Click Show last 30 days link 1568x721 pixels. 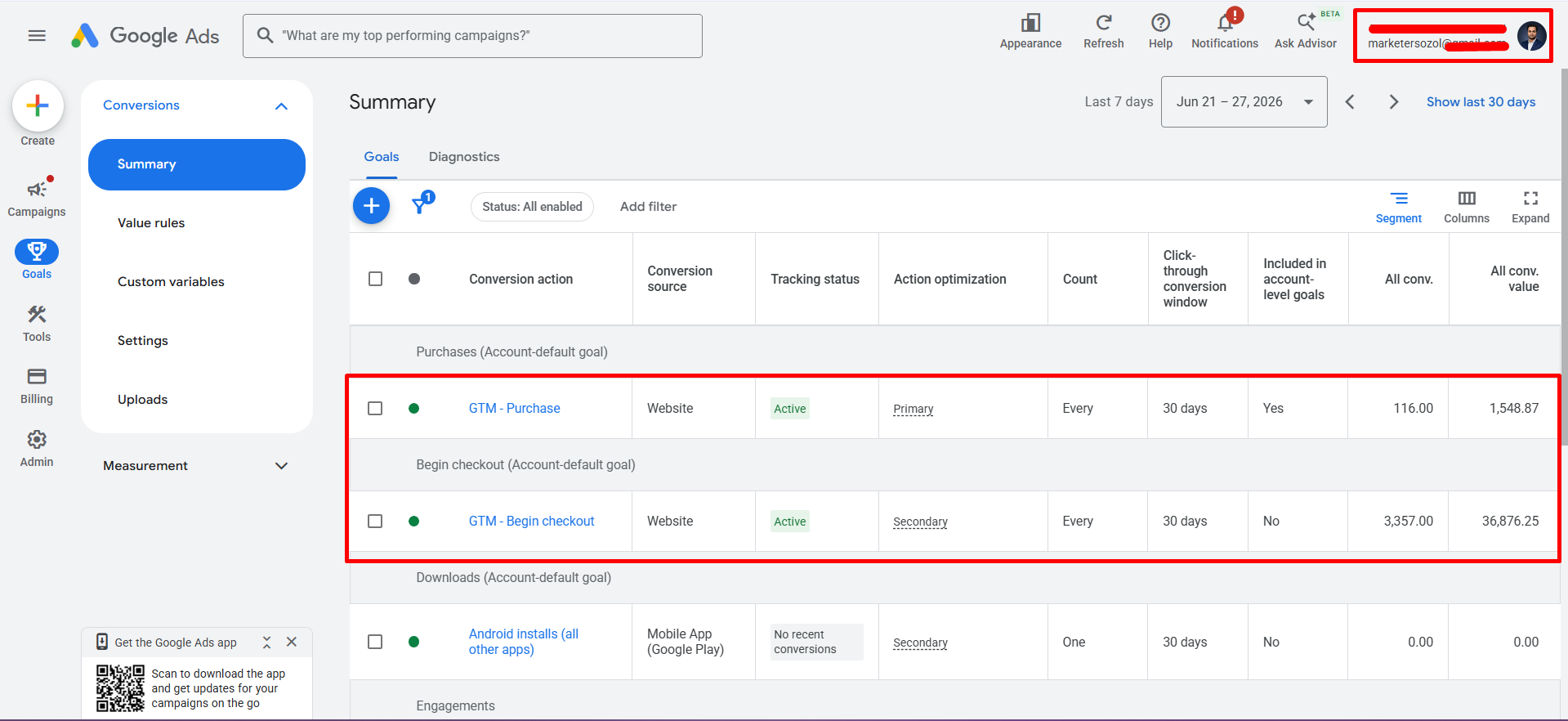(x=1481, y=101)
